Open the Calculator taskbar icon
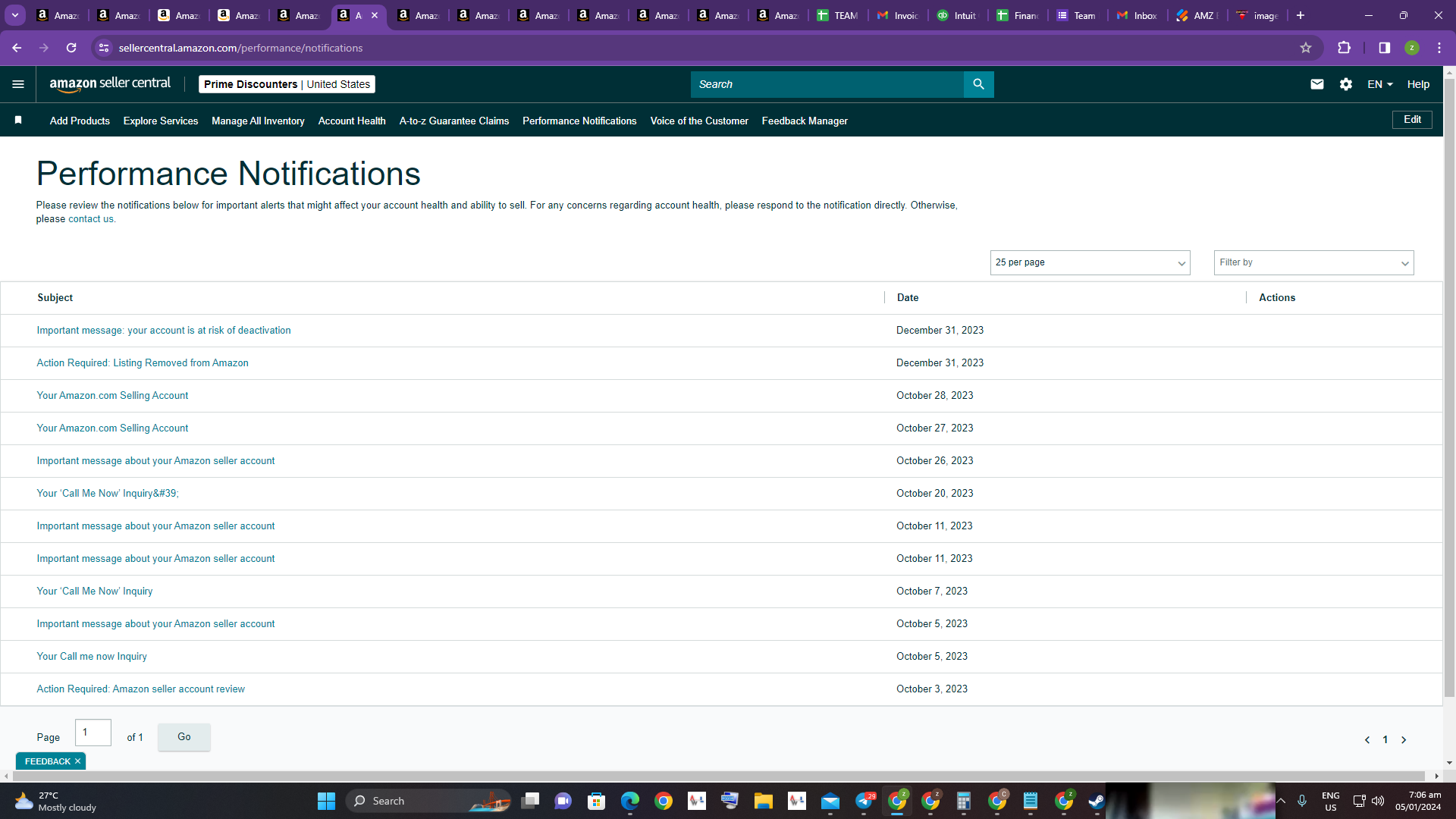The image size is (1456, 819). point(964,801)
